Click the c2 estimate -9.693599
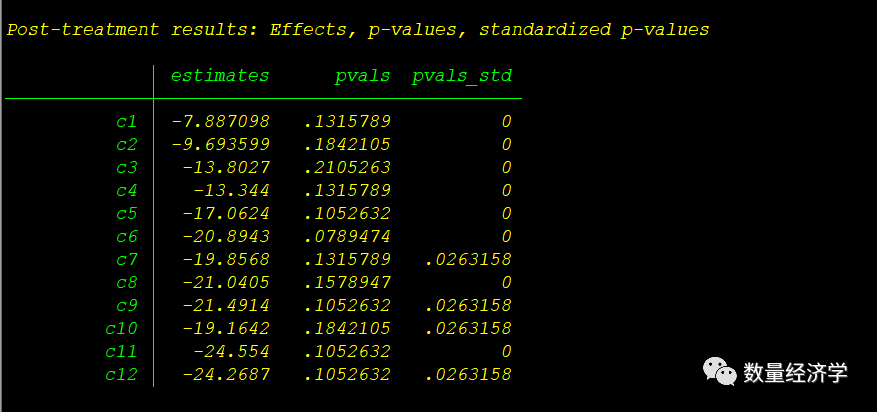 [x=220, y=144]
